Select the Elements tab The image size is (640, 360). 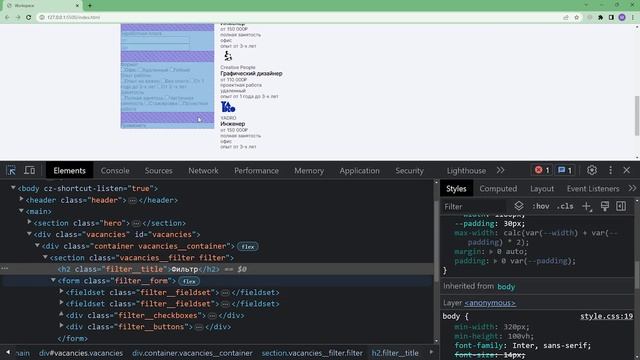[x=69, y=171]
